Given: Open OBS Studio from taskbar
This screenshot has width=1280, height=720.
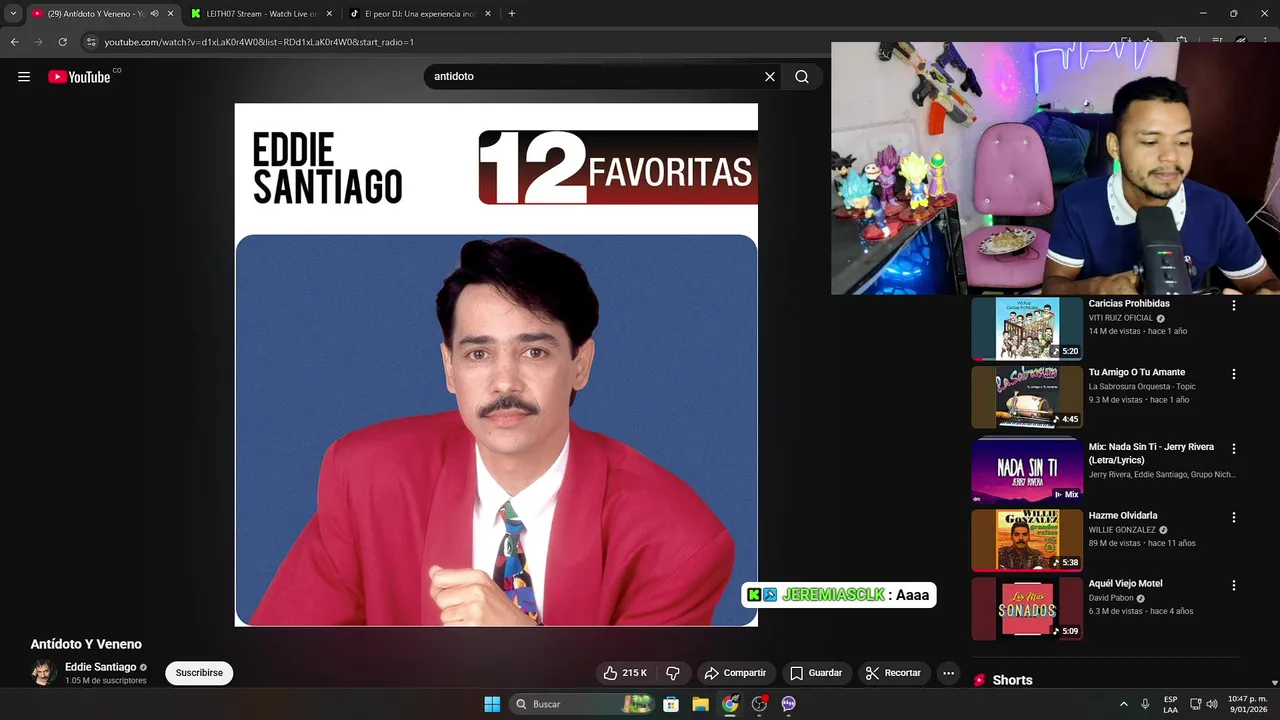Looking at the screenshot, I should point(759,704).
